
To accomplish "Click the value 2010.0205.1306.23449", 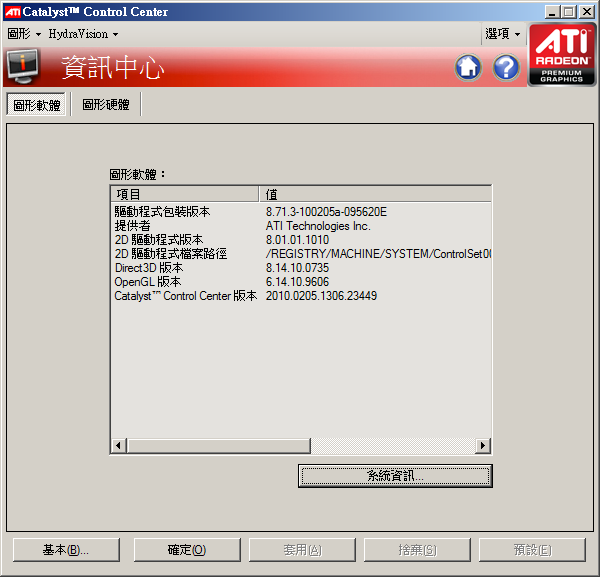I will (321, 296).
